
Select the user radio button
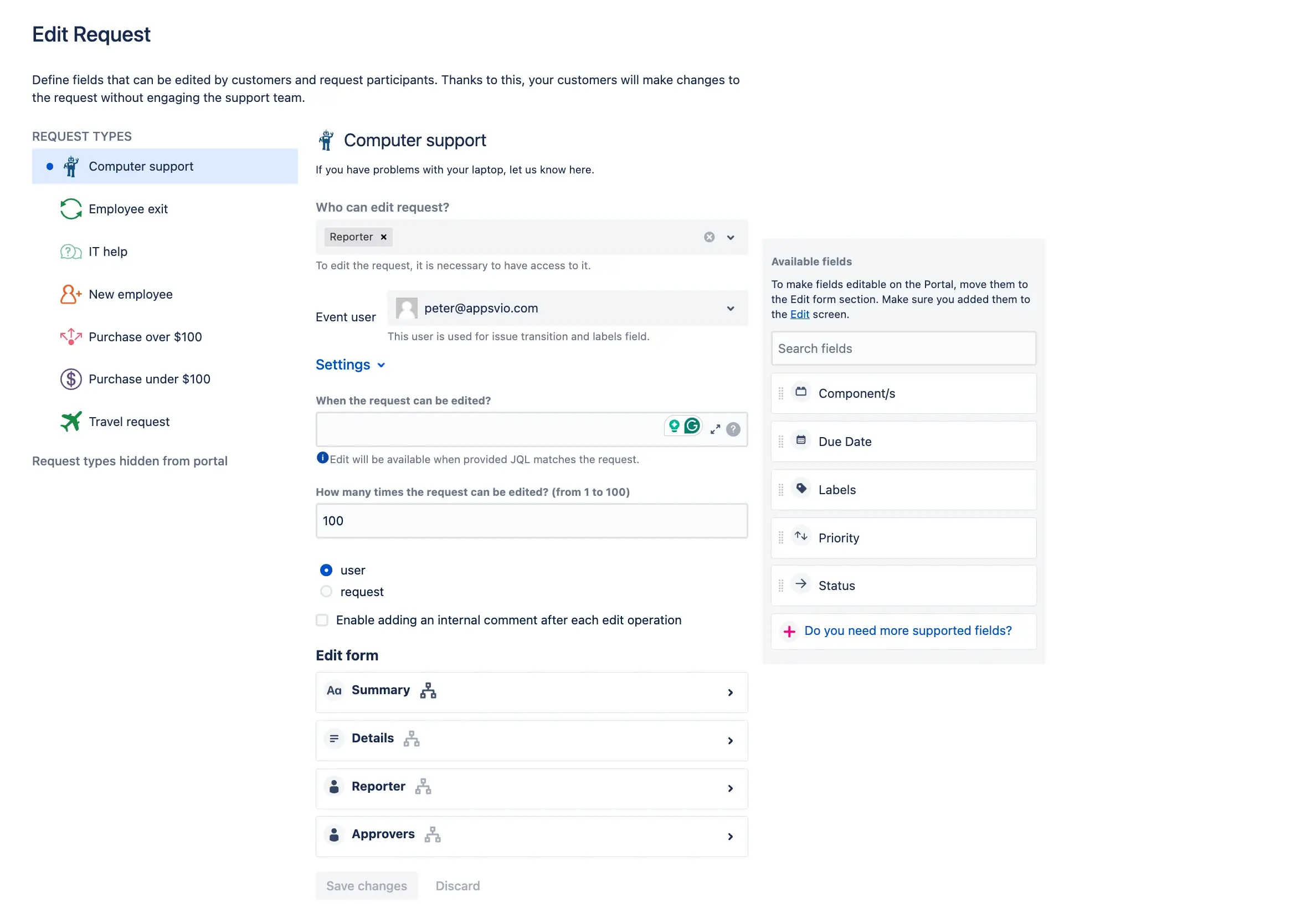tap(326, 570)
